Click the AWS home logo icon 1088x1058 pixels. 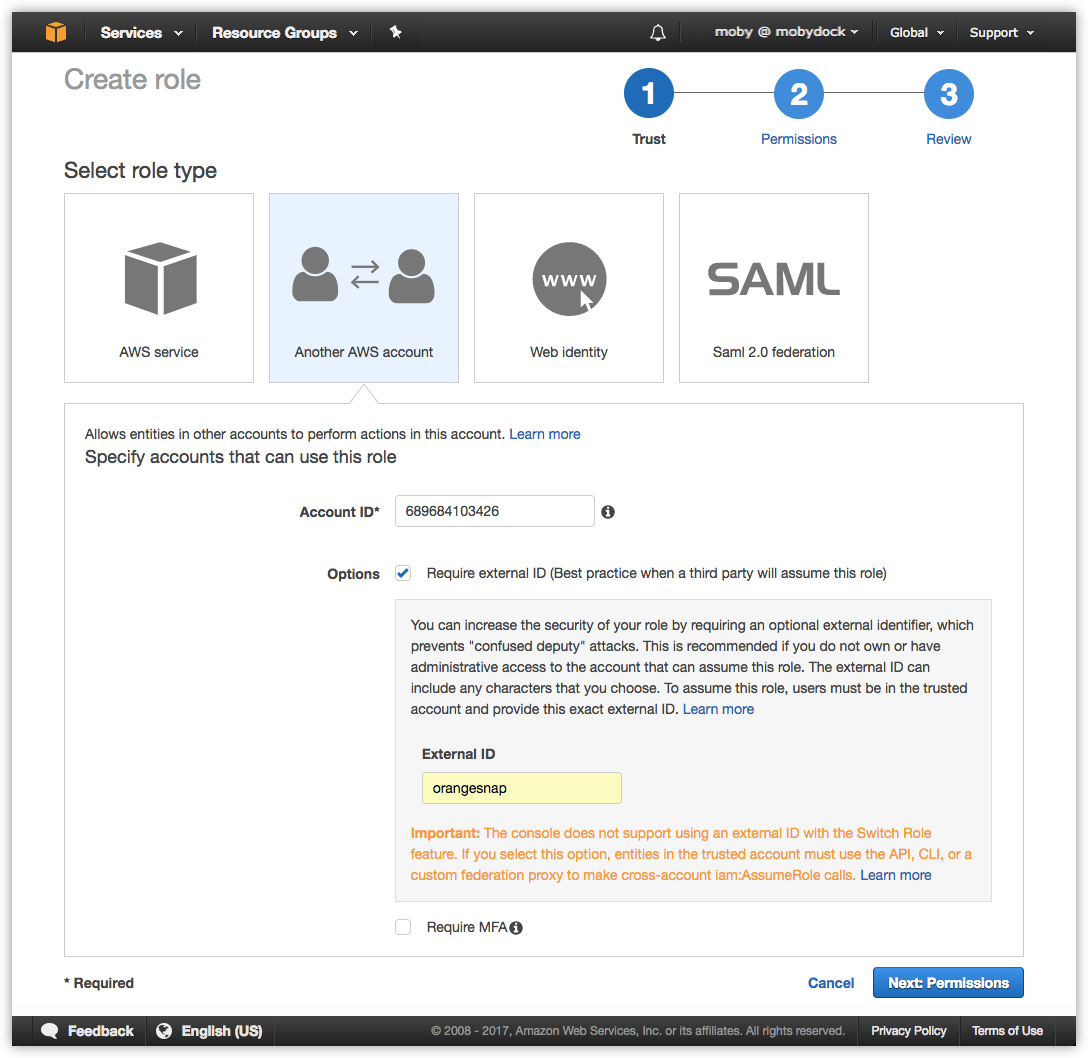tap(56, 31)
